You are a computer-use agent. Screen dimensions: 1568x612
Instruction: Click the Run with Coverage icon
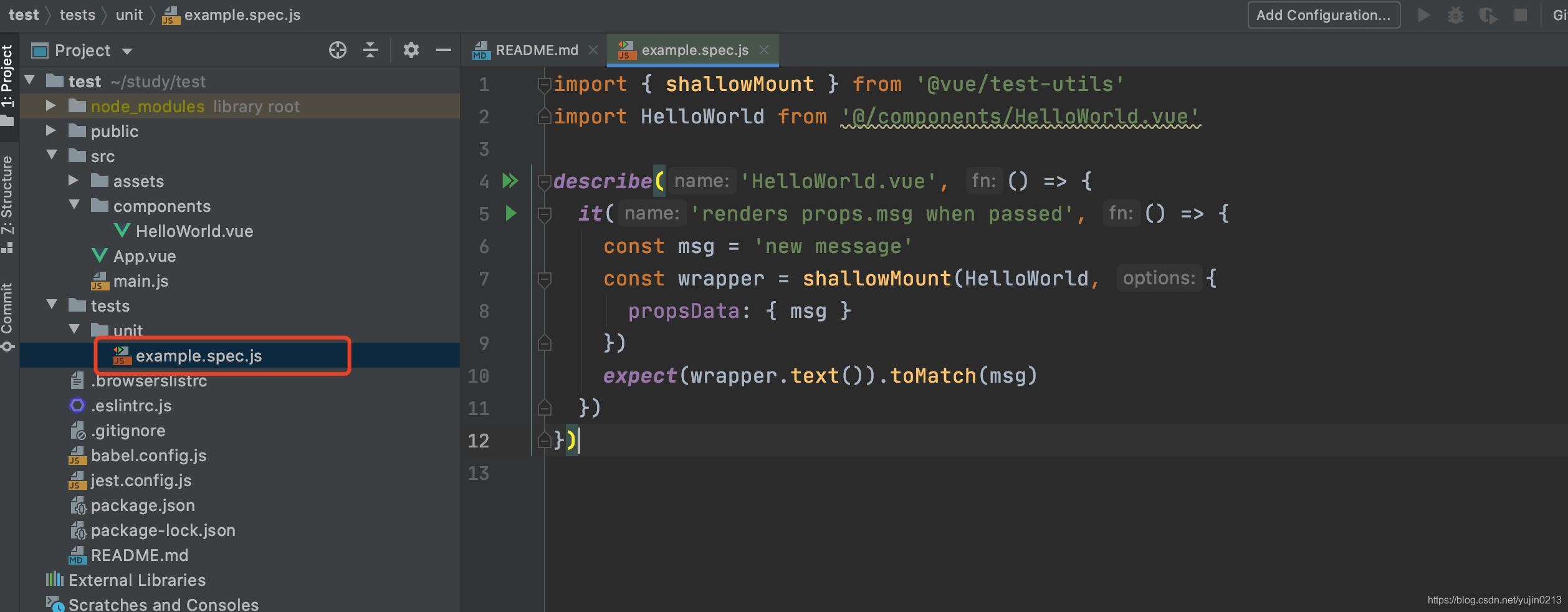pyautogui.click(x=1488, y=15)
